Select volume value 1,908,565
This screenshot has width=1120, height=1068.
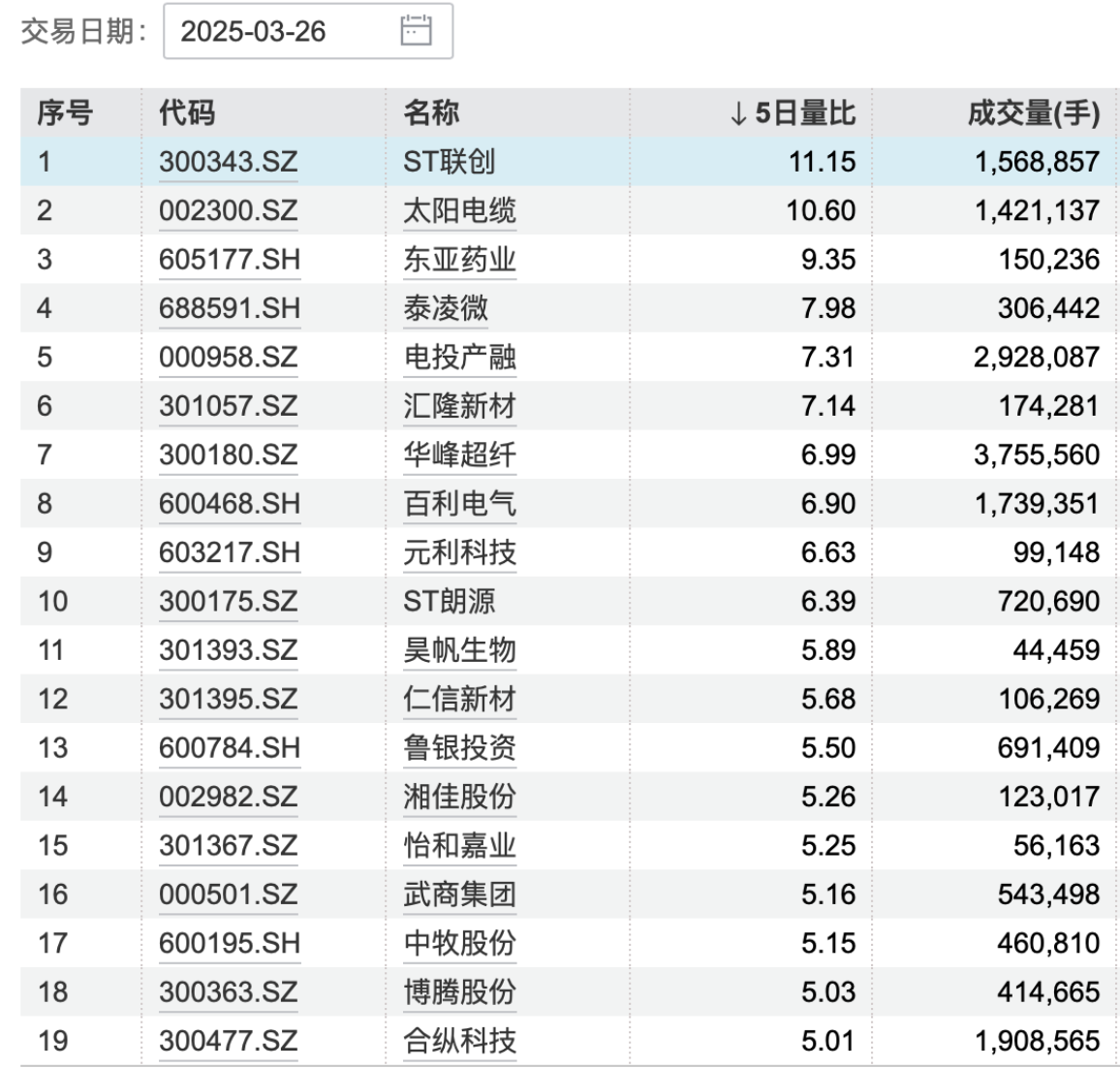coord(1037,1041)
